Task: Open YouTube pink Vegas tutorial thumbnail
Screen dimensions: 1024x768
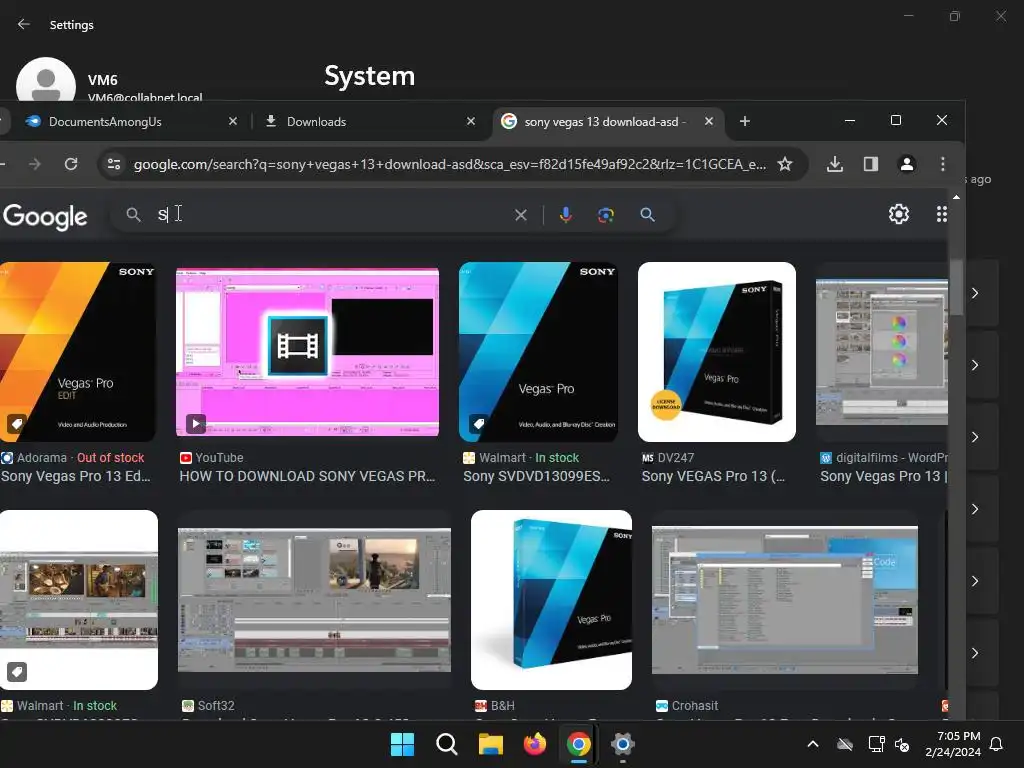Action: (x=307, y=351)
